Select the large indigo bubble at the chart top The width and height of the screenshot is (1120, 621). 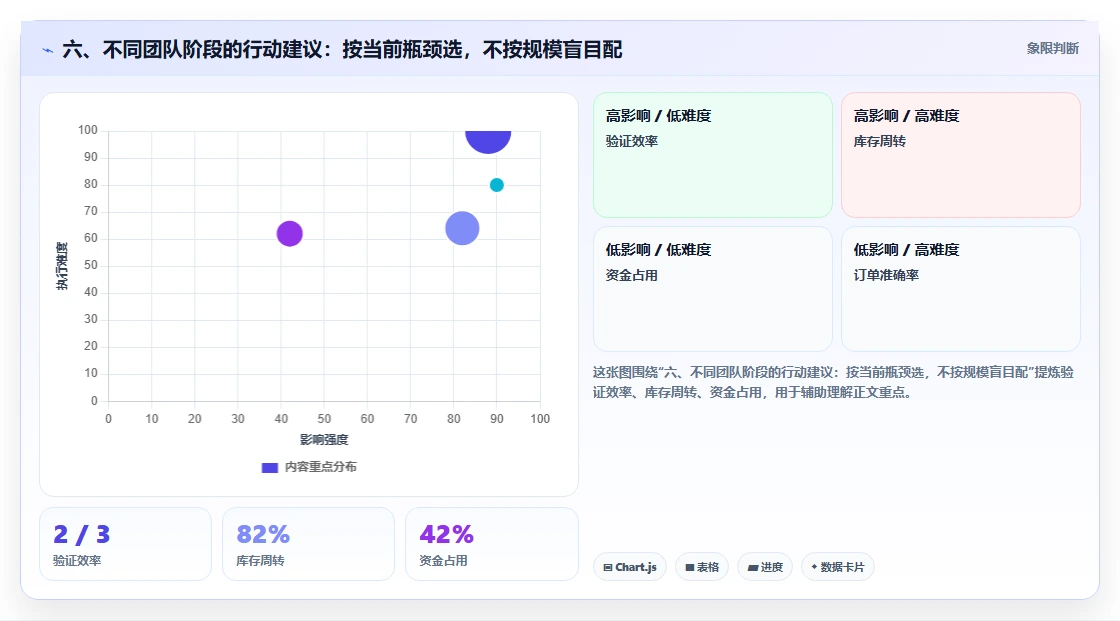(x=488, y=141)
